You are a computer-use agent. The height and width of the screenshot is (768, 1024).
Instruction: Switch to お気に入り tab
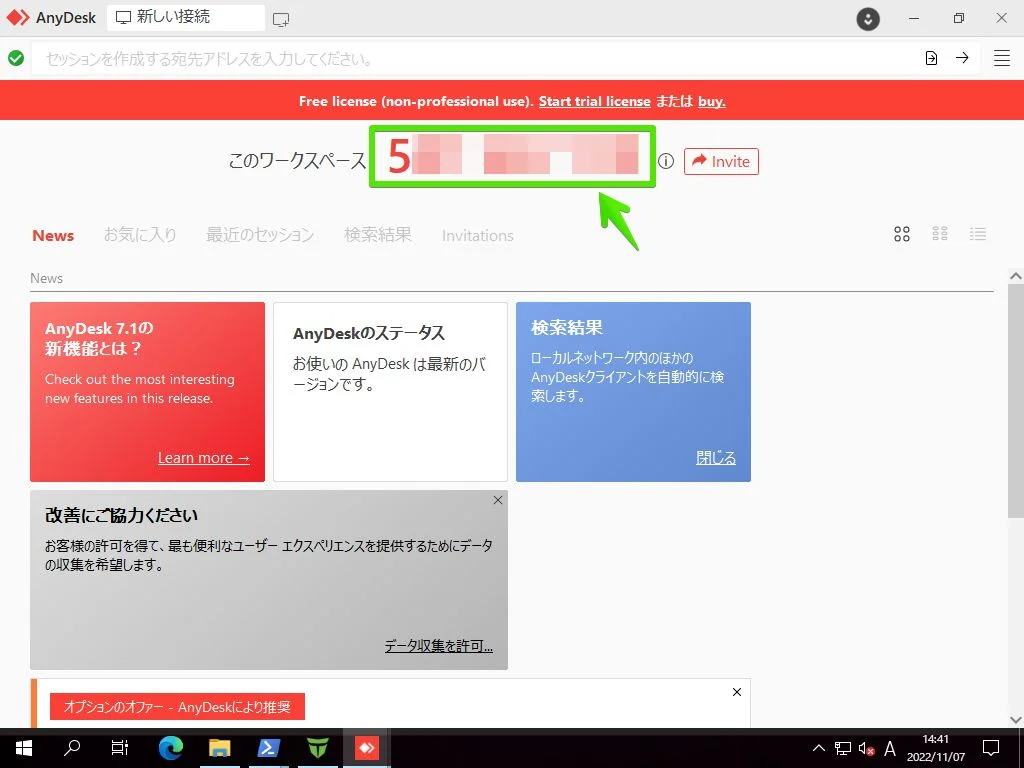pos(140,234)
